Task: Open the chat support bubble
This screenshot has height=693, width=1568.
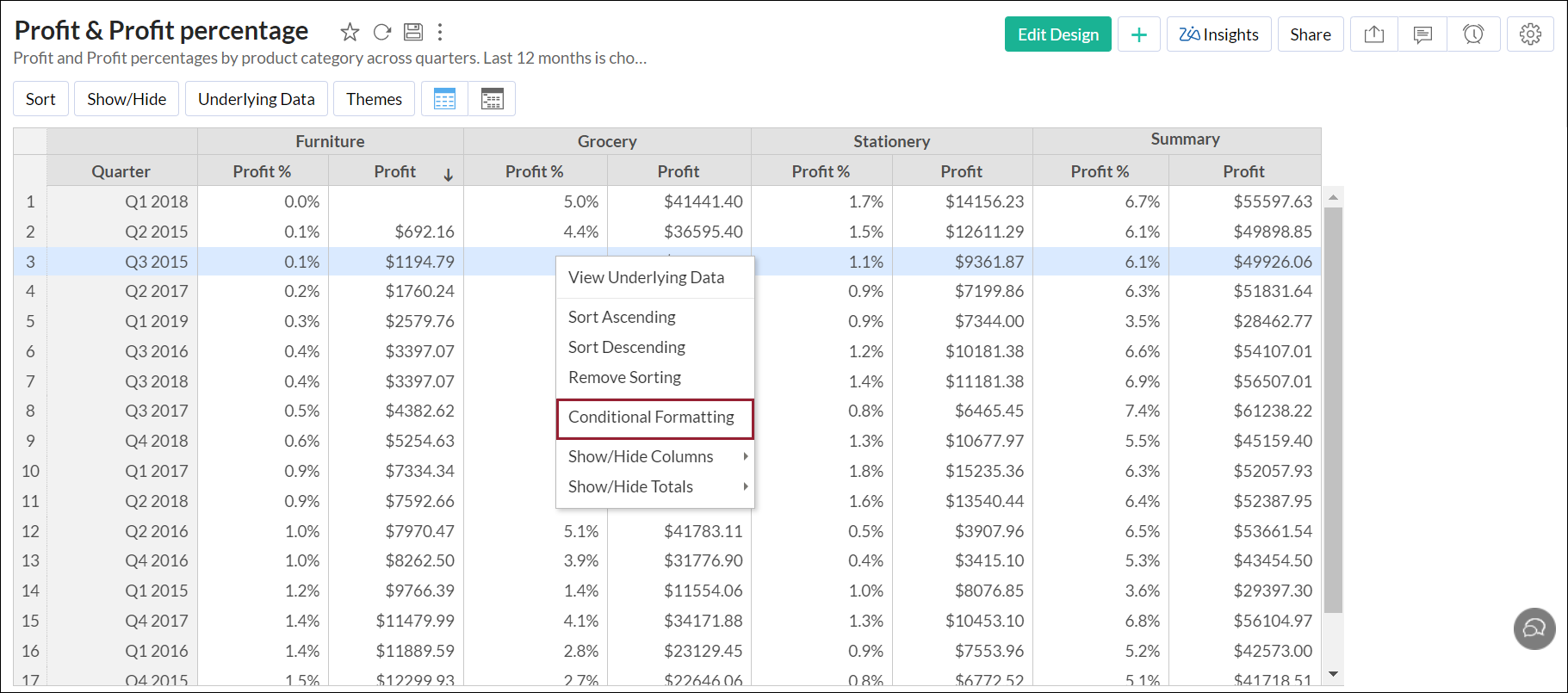Action: click(1534, 628)
